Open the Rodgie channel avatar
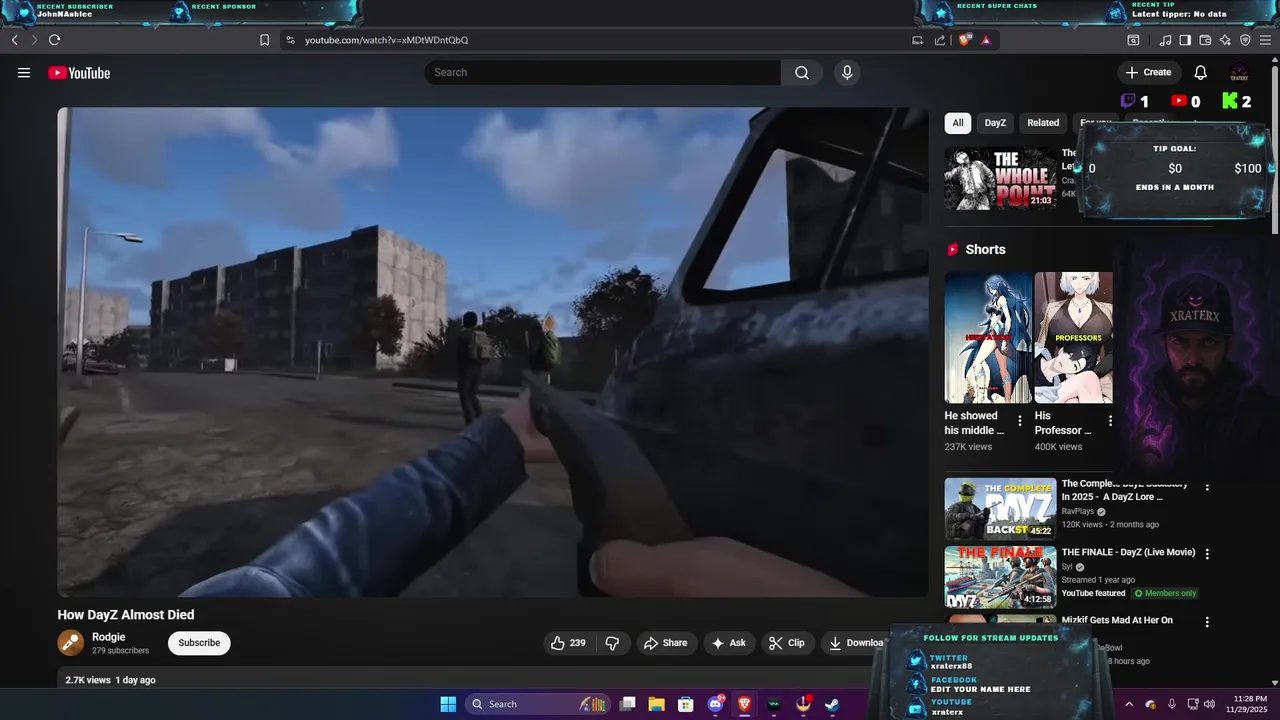 click(71, 643)
